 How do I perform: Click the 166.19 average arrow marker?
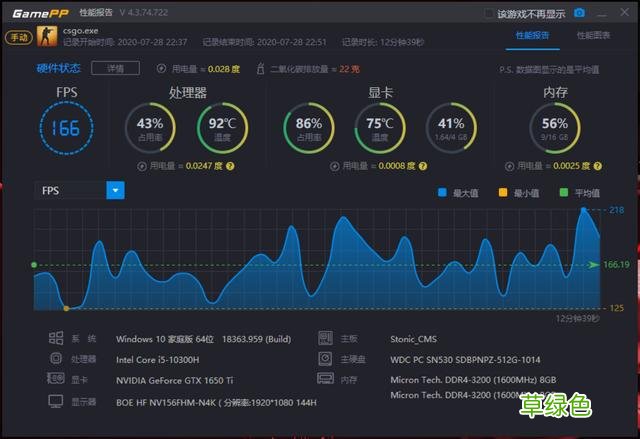[x=594, y=265]
